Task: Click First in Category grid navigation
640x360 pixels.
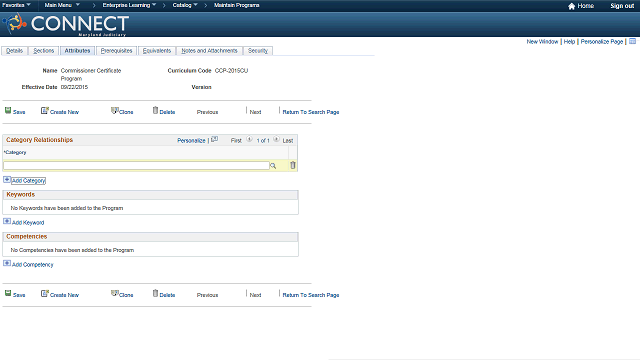Action: pos(236,140)
